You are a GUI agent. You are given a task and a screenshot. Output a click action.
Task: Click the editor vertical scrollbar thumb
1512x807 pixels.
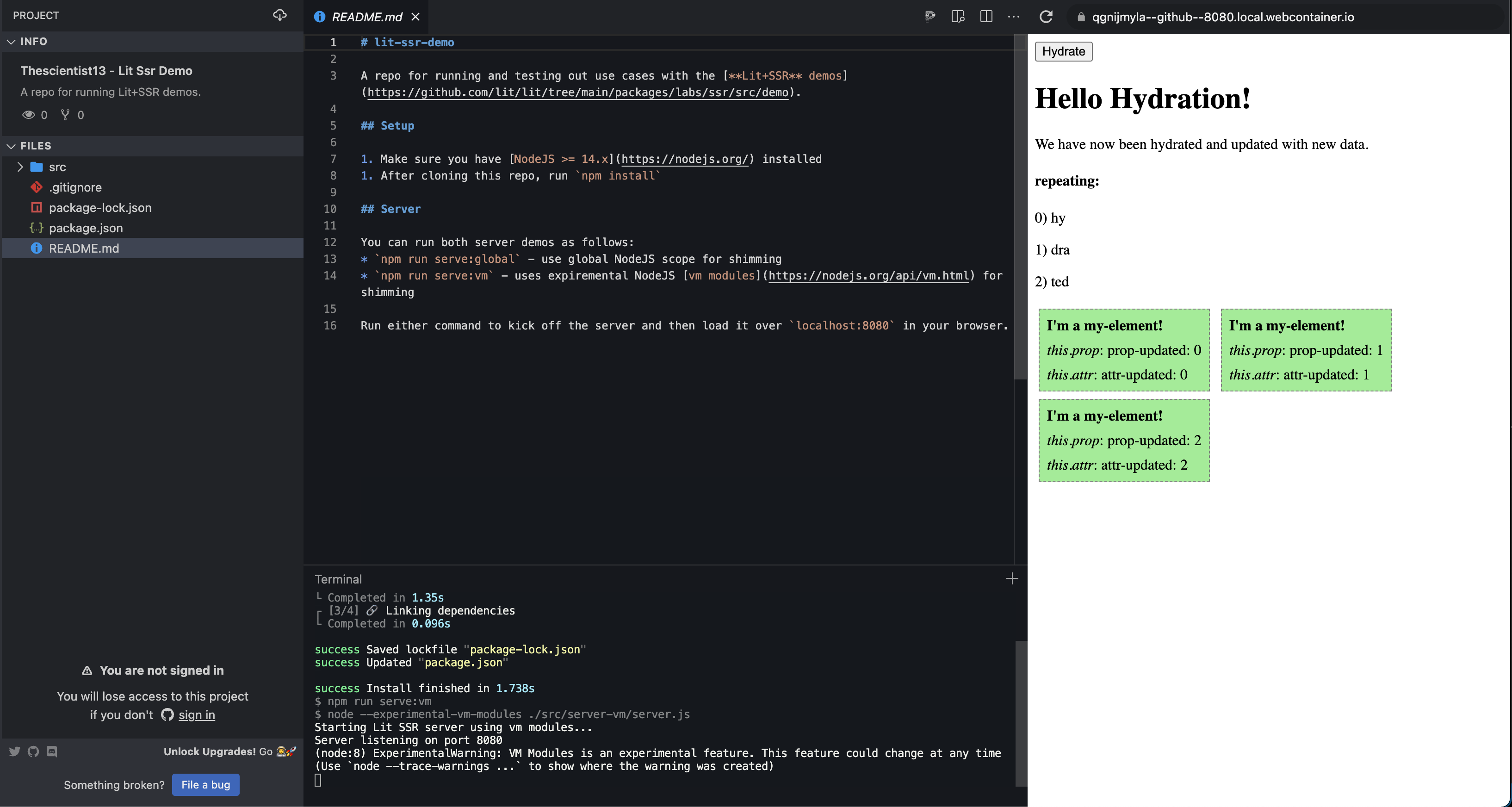point(1021,206)
